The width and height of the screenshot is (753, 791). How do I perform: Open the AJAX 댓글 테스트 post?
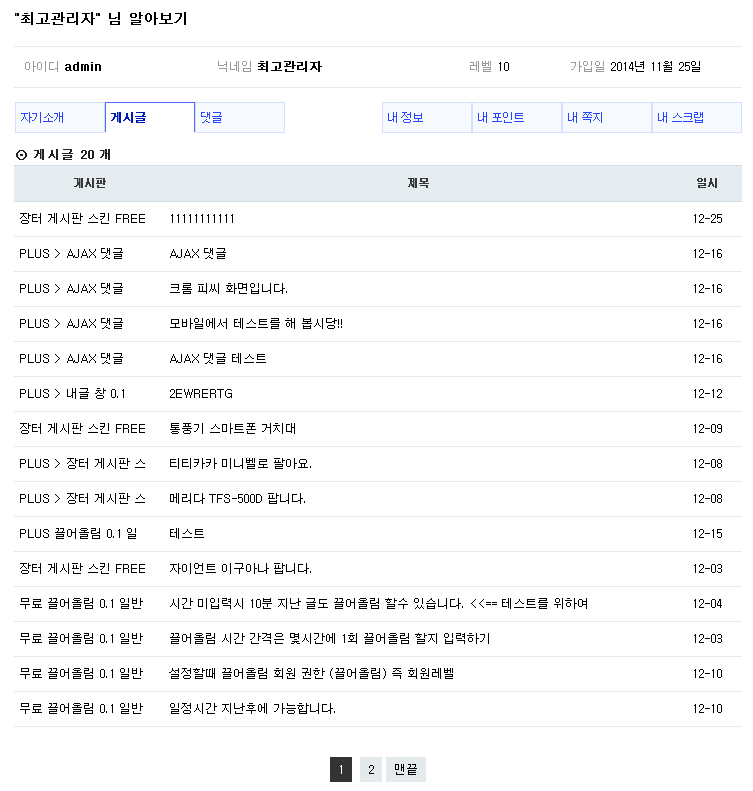pos(218,359)
